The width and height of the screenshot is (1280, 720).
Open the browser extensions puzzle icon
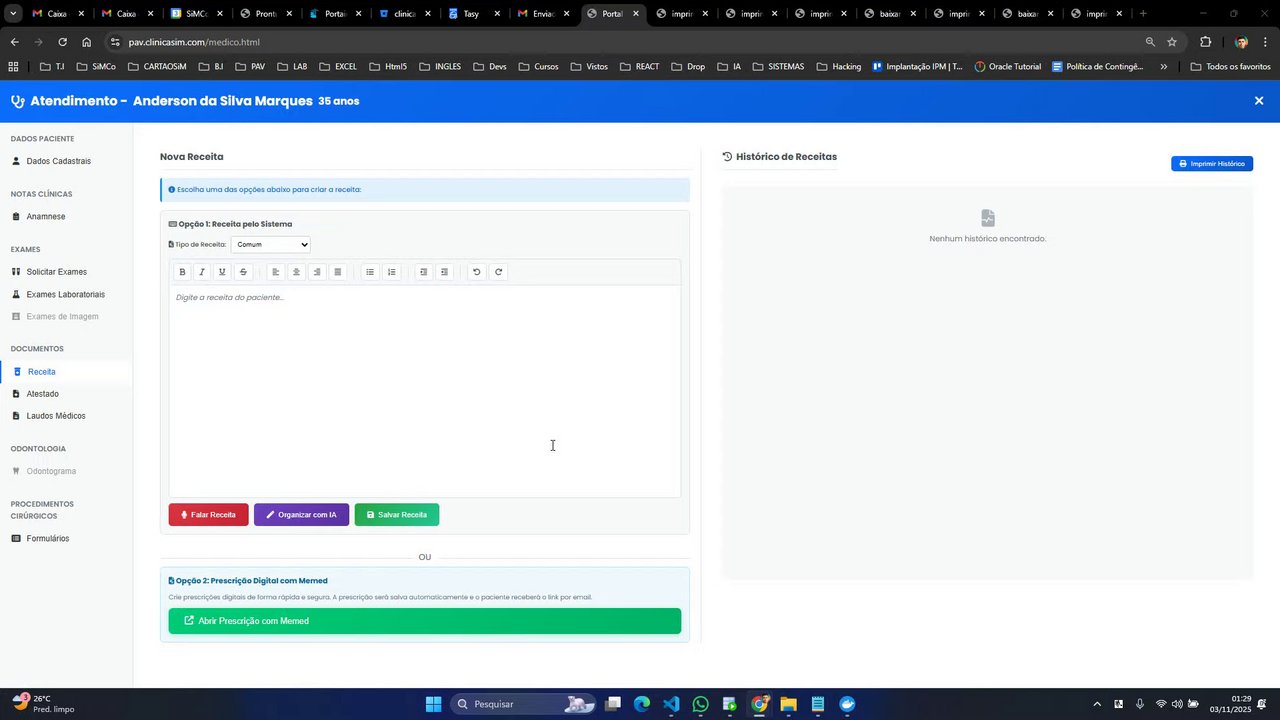point(1205,42)
